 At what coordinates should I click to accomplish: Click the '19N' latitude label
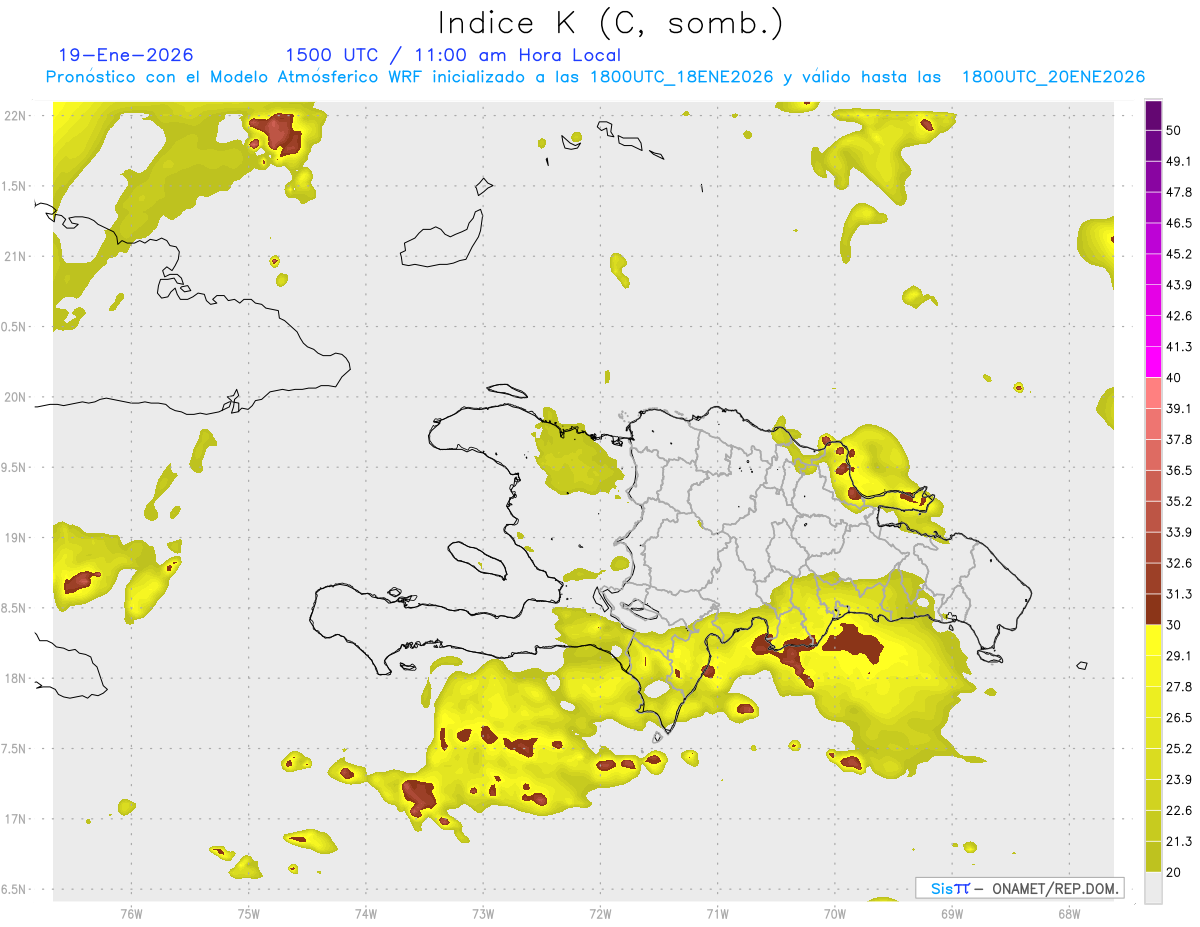point(16,537)
